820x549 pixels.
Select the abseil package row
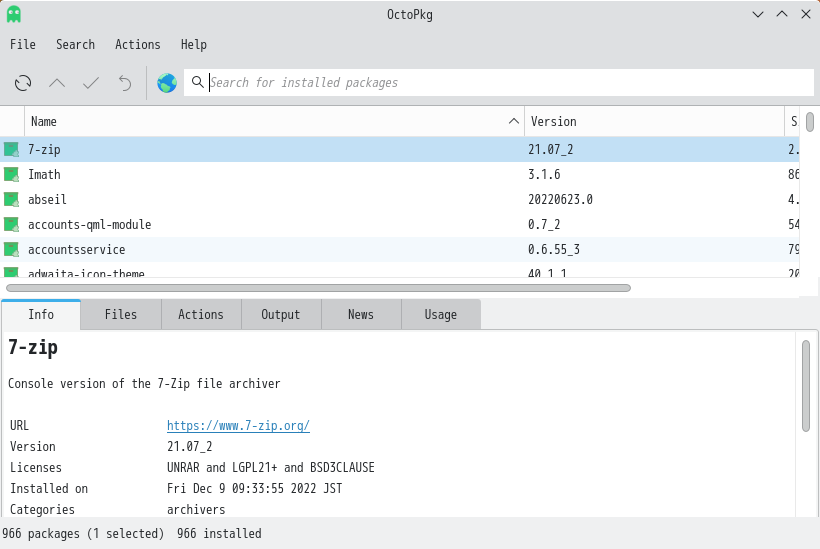[x=400, y=200]
